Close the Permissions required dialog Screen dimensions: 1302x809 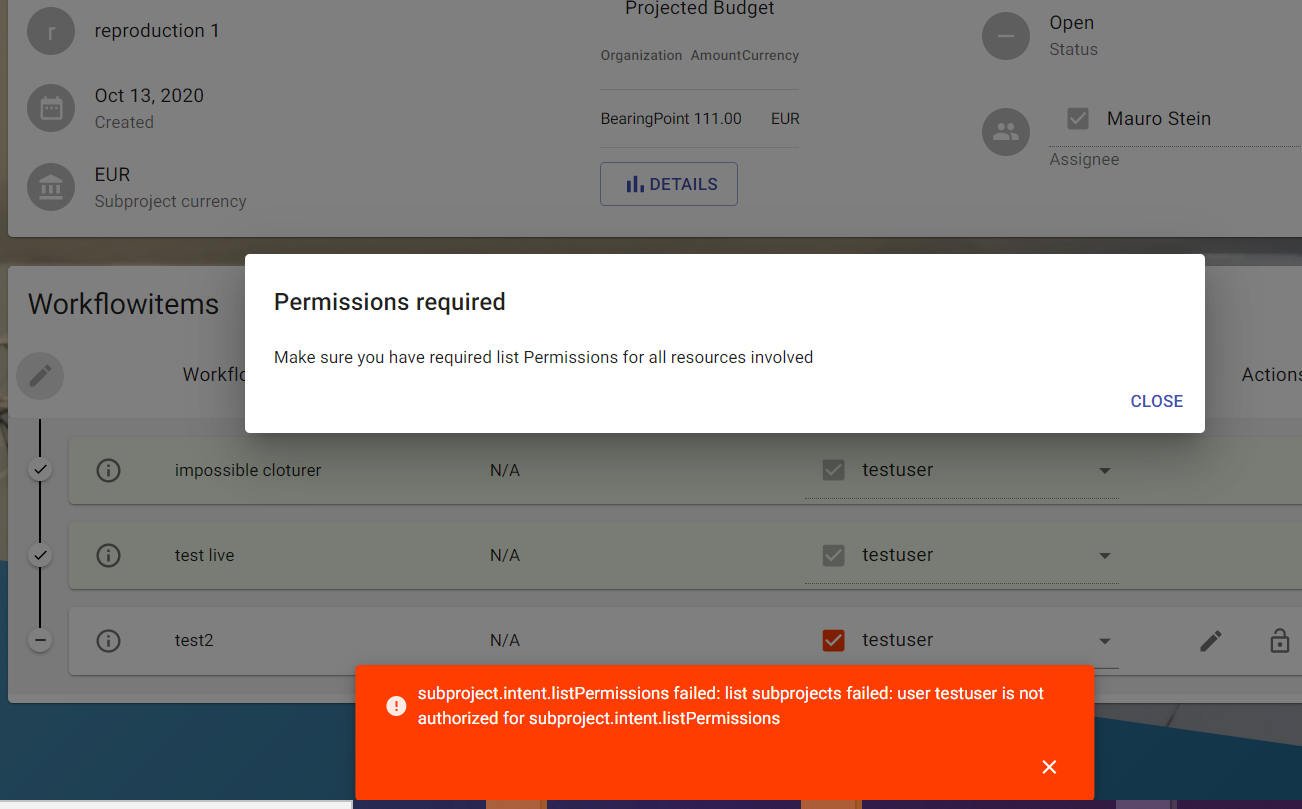[x=1156, y=401]
